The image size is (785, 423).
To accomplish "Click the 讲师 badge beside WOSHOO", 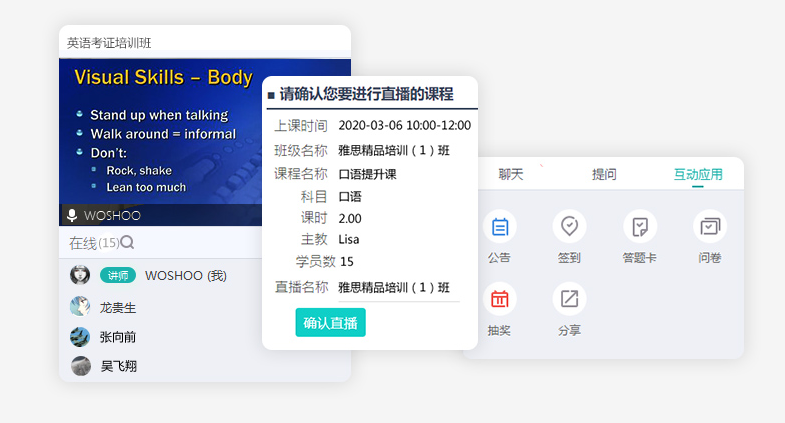I will [118, 275].
